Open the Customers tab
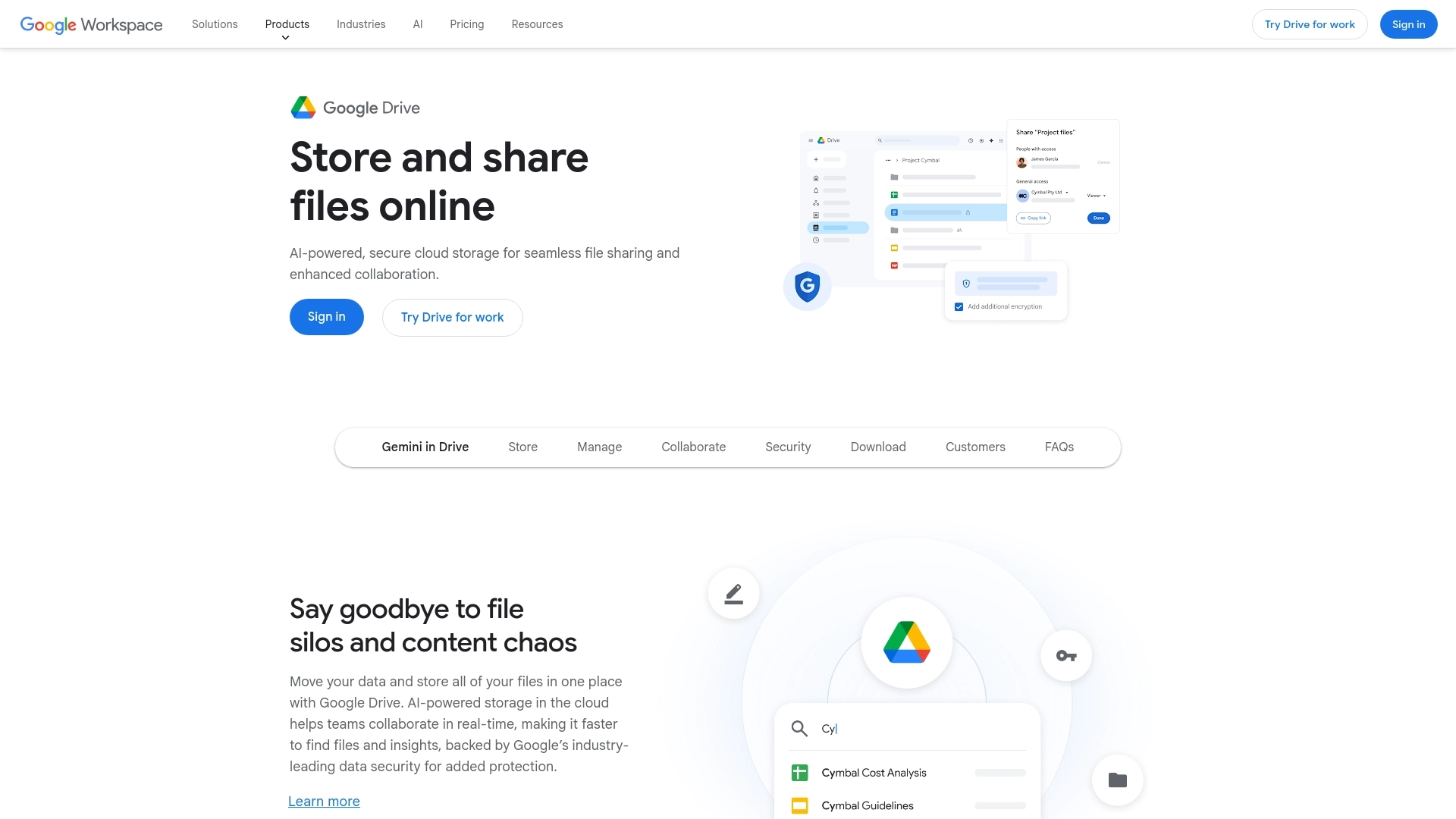1456x819 pixels. point(975,447)
